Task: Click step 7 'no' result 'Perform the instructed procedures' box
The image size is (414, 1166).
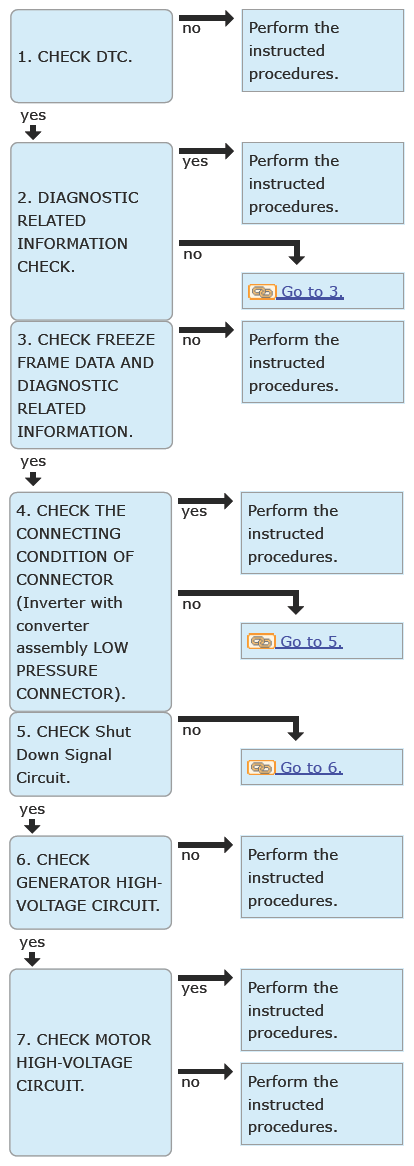Action: point(322,1104)
